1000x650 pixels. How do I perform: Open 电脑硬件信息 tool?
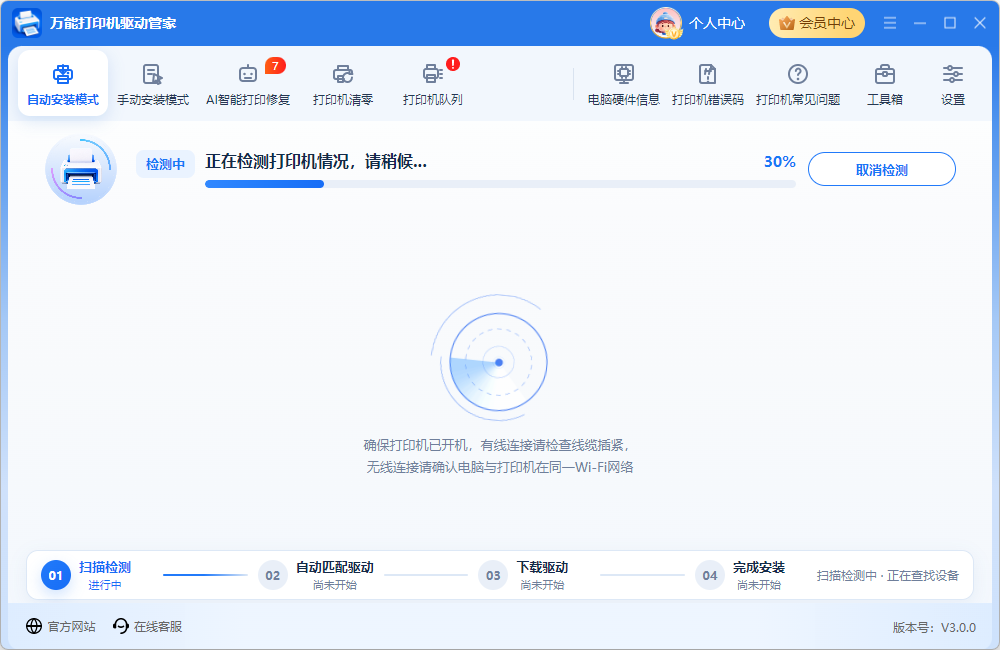[624, 84]
